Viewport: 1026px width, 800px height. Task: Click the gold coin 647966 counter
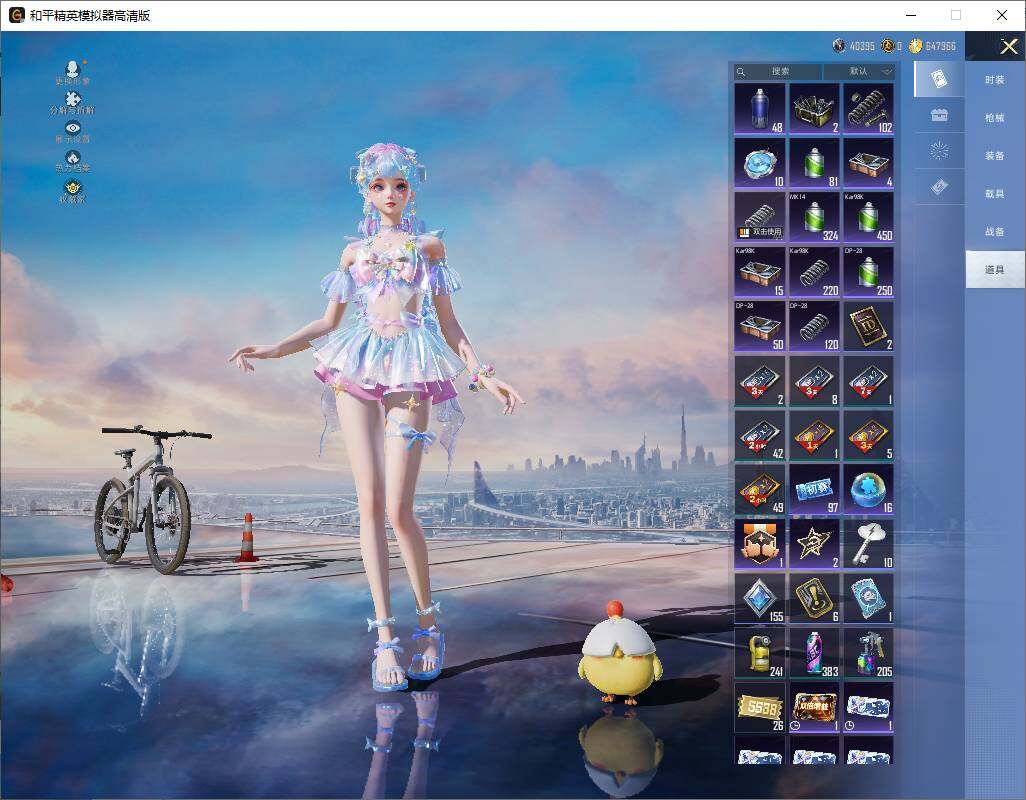pos(932,46)
